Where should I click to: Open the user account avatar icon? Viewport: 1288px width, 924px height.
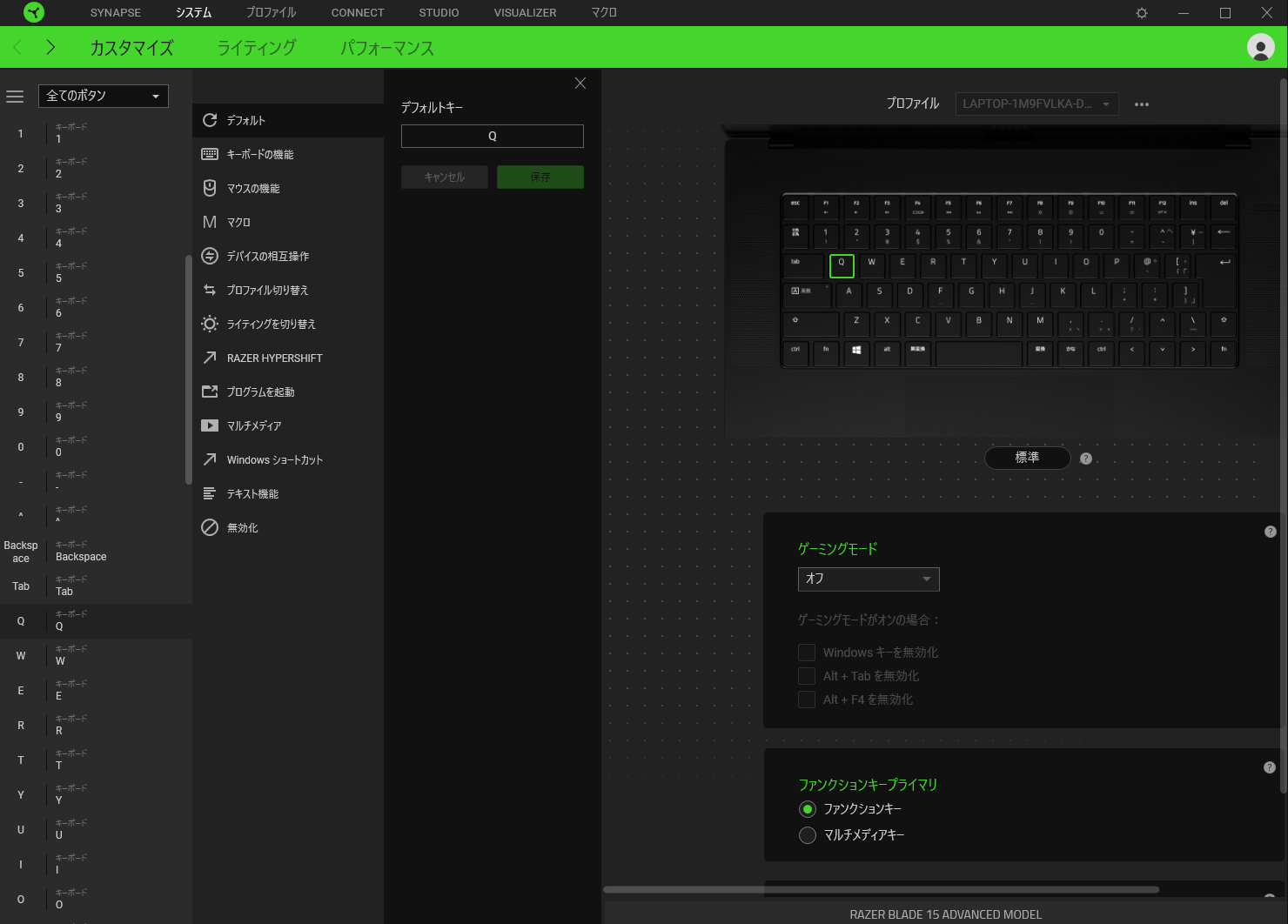pyautogui.click(x=1260, y=47)
